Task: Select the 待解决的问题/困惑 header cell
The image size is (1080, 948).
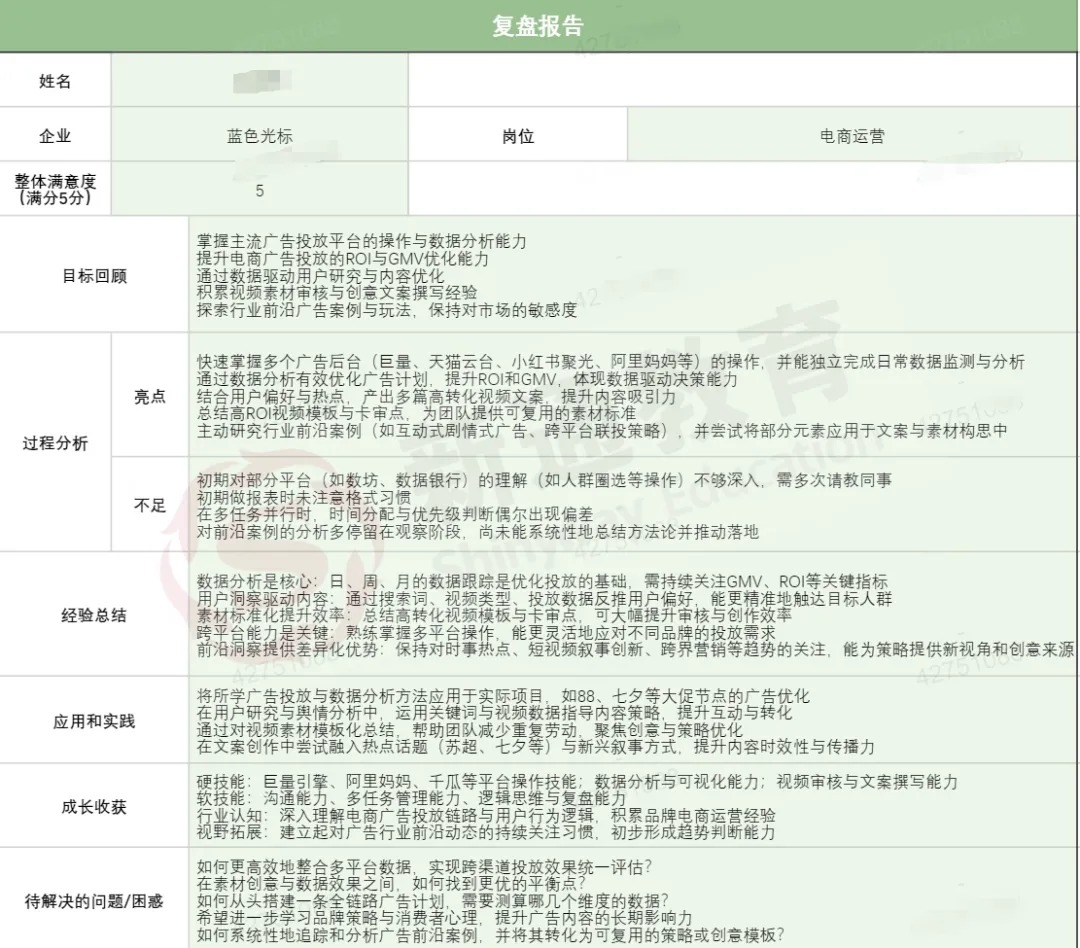Action: [x=93, y=900]
